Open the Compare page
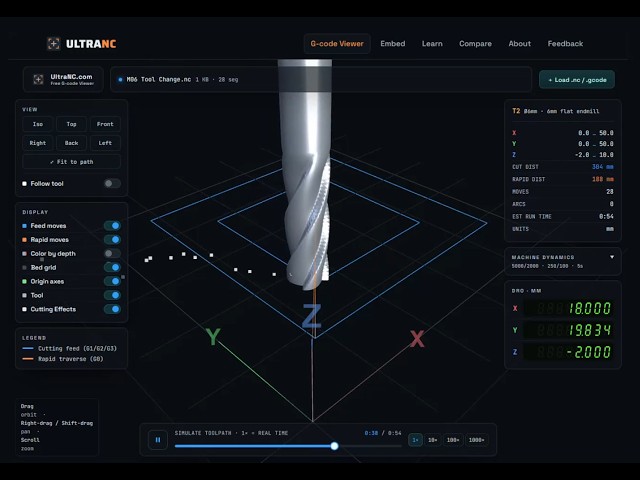 click(475, 44)
